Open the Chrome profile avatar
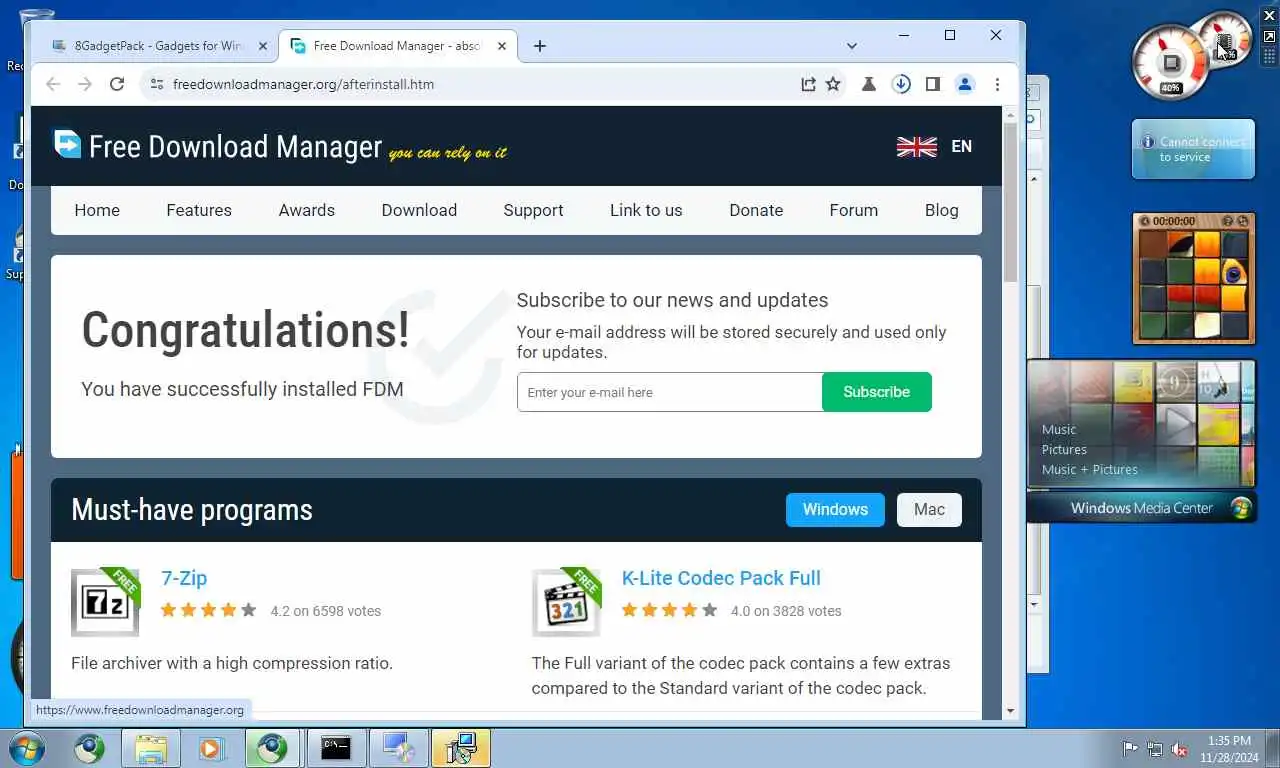 (x=965, y=84)
